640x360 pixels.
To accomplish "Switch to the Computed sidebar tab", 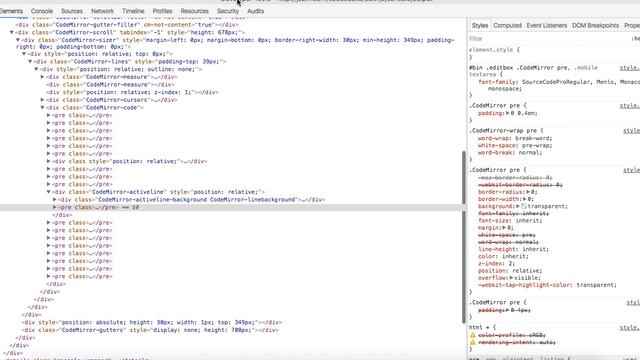I will pos(507,25).
